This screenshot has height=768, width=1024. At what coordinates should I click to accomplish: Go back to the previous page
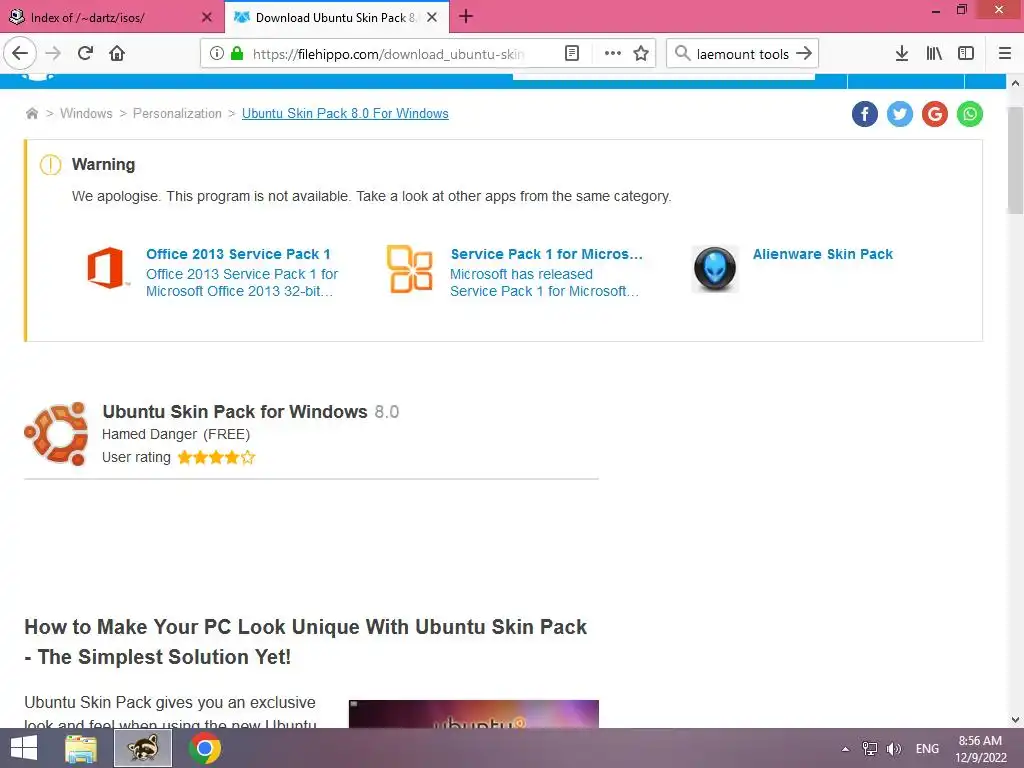coord(20,54)
